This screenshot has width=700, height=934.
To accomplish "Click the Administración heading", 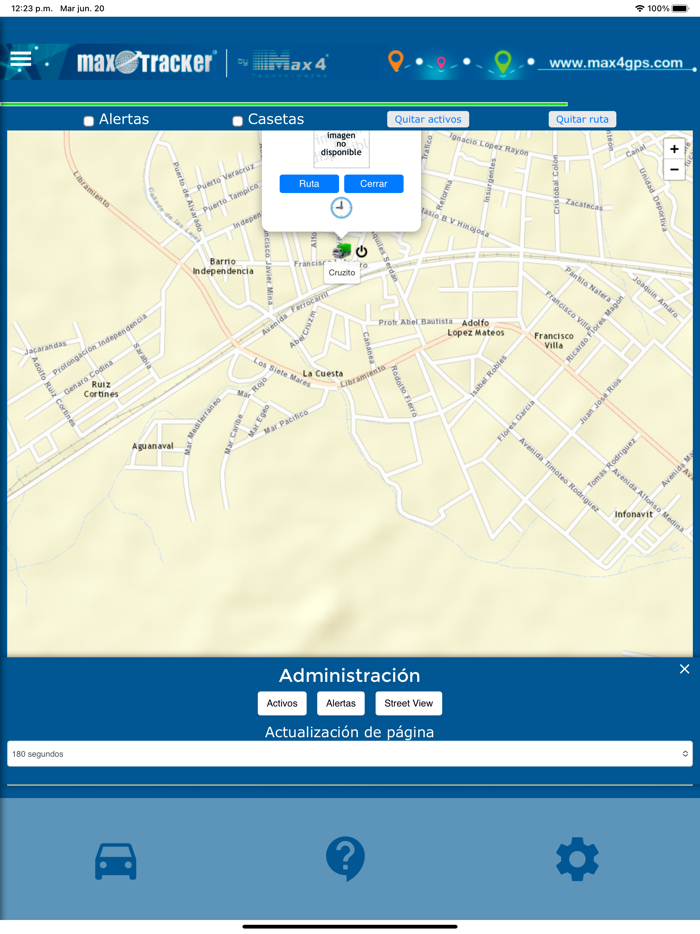I will [x=350, y=675].
